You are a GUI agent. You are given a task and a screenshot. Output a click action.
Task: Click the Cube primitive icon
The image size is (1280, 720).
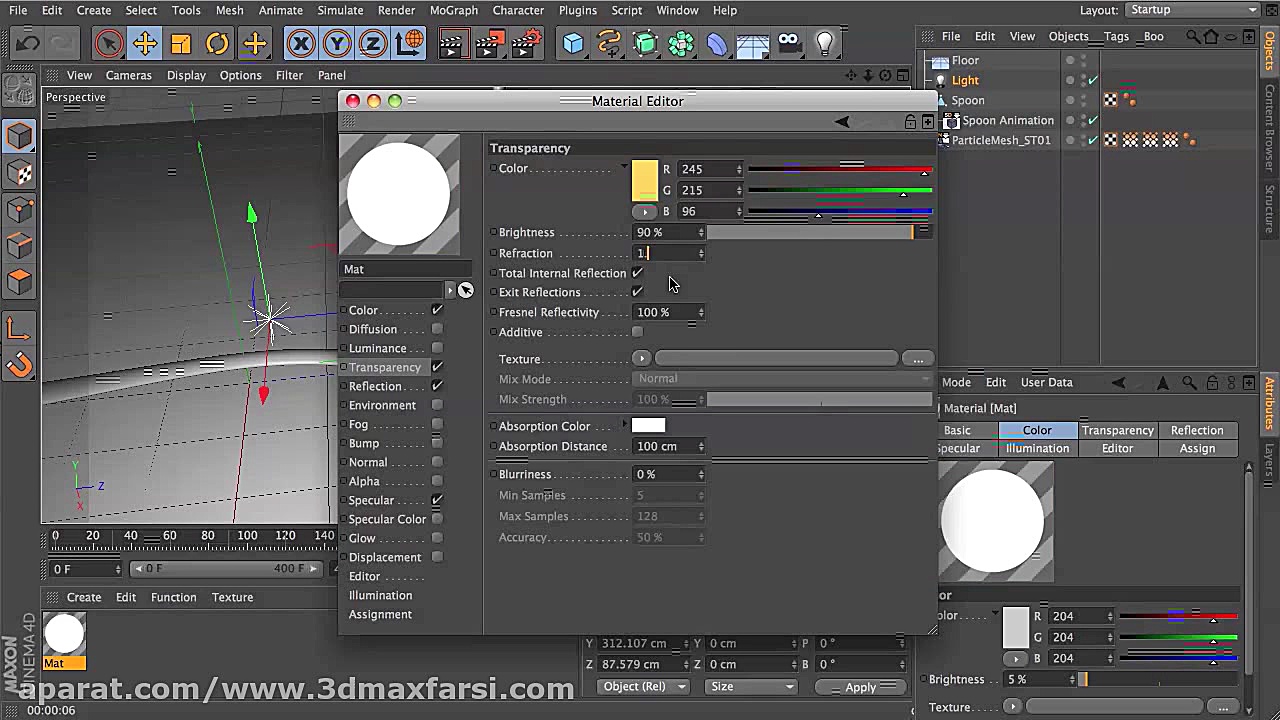(573, 43)
